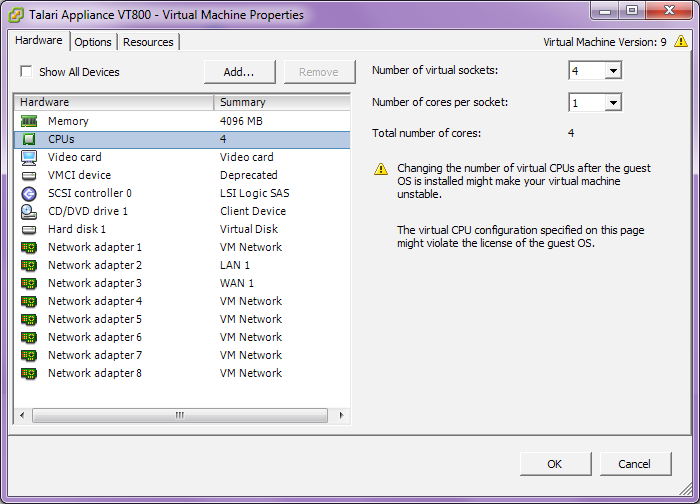Screen dimensions: 700x504
Task: Click the hardware list scroll left arrow
Action: (22, 415)
